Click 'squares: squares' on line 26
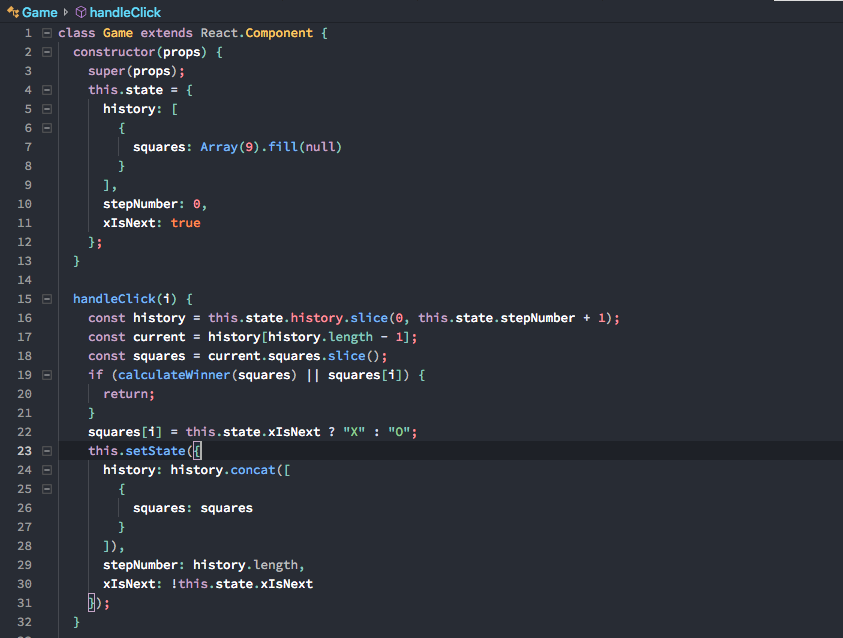843x638 pixels. tap(193, 508)
